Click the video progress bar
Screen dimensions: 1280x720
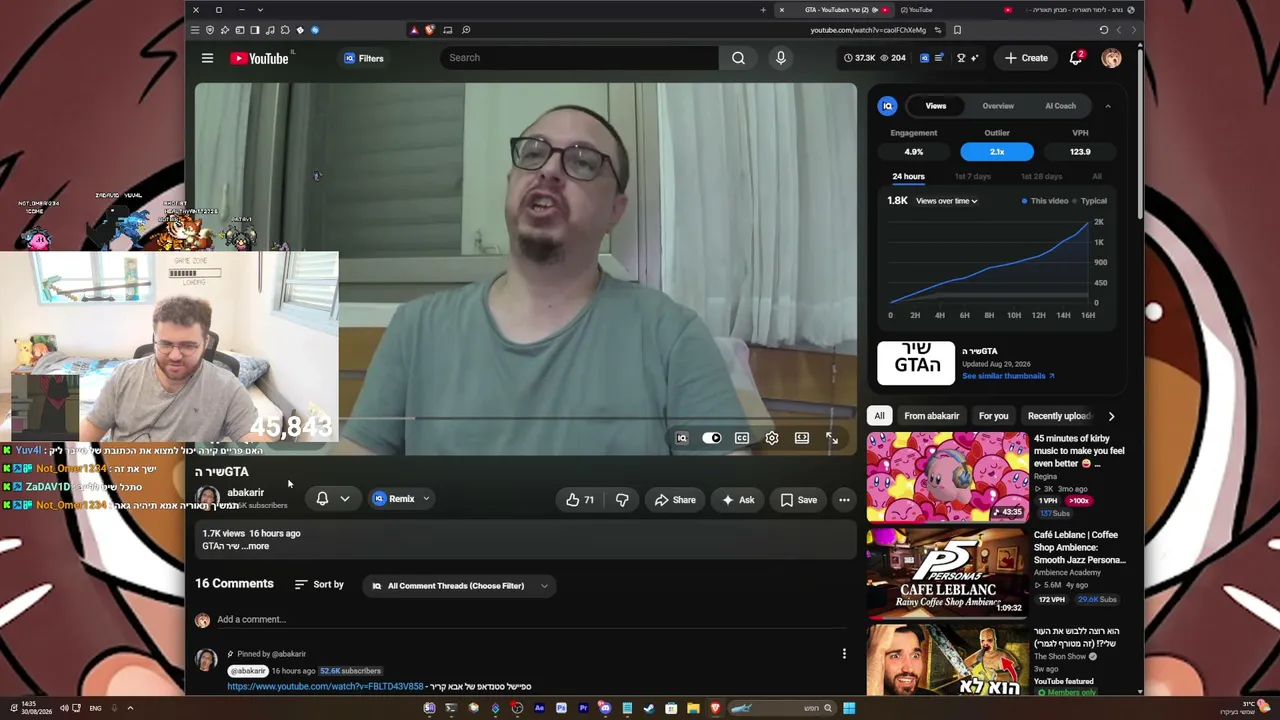coord(525,419)
